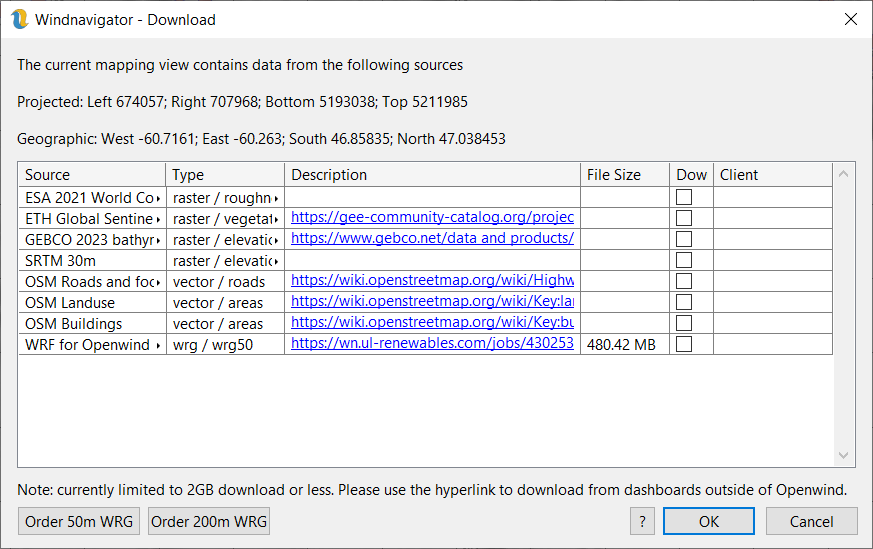This screenshot has height=549, width=873.
Task: Open the wn.ul-renewables.com jobs link
Action: click(x=432, y=344)
